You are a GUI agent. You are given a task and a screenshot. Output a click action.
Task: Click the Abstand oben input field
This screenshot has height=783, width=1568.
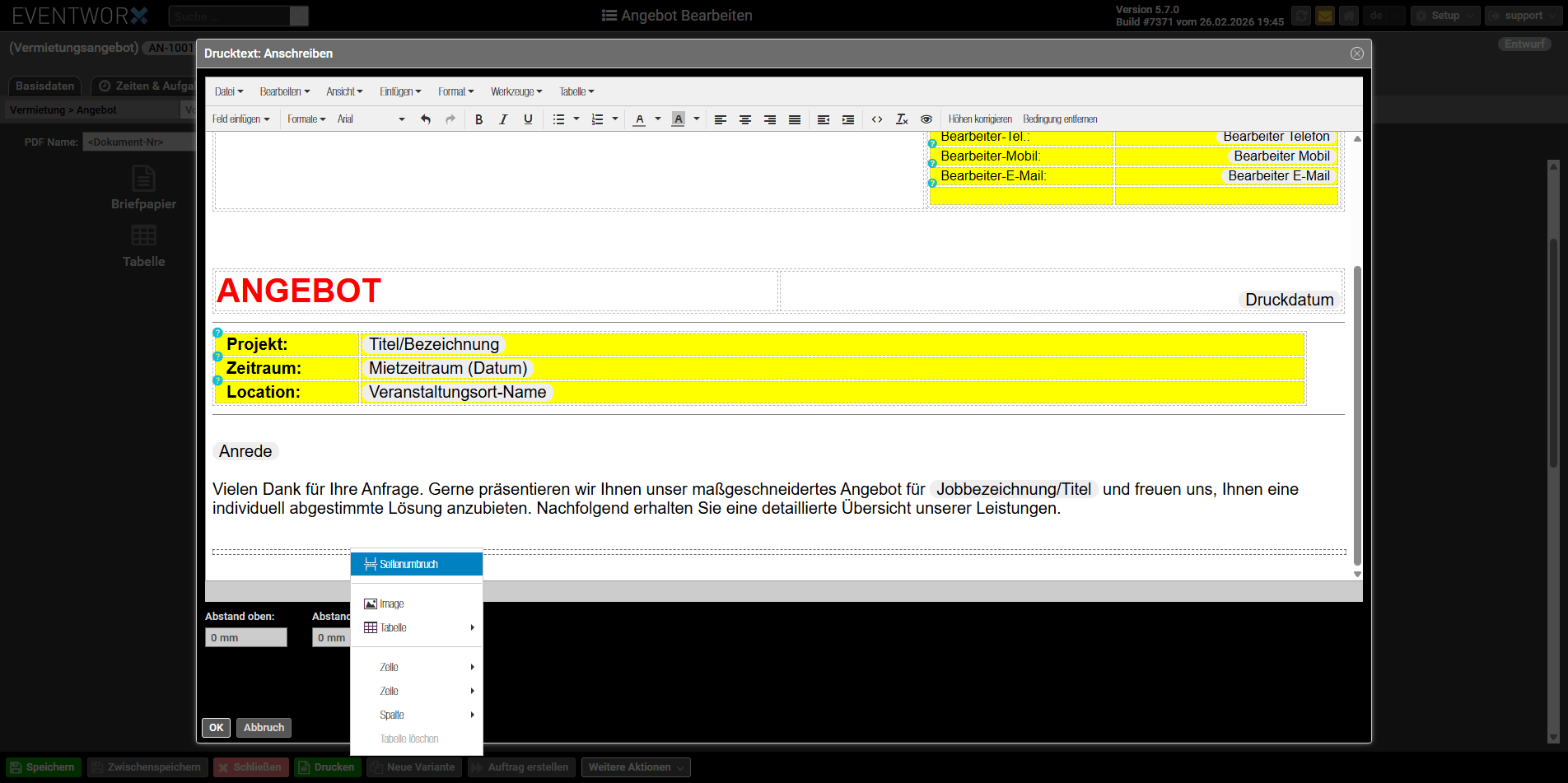pyautogui.click(x=245, y=637)
